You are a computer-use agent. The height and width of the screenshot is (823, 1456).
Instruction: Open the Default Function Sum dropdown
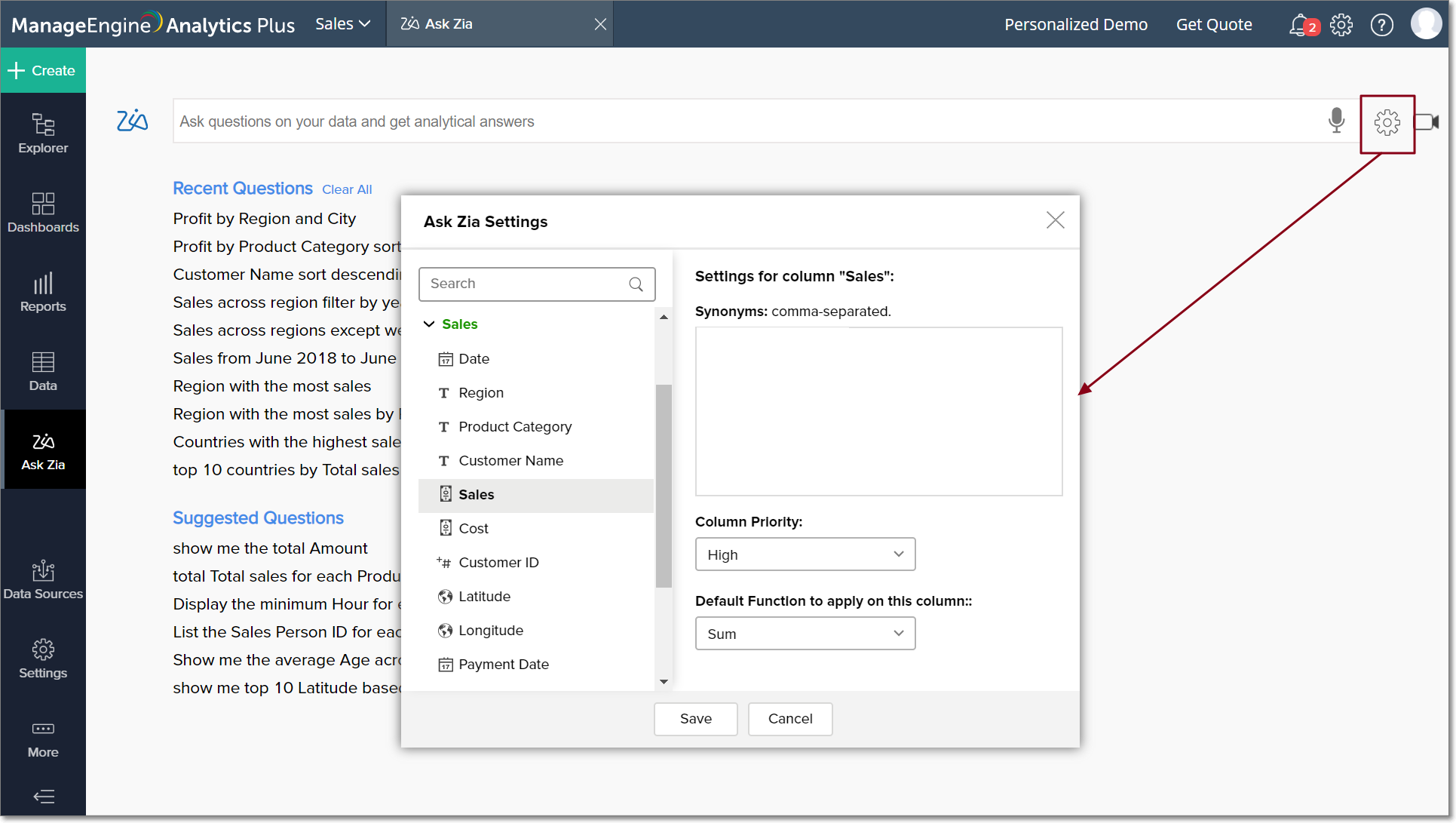pyautogui.click(x=805, y=634)
